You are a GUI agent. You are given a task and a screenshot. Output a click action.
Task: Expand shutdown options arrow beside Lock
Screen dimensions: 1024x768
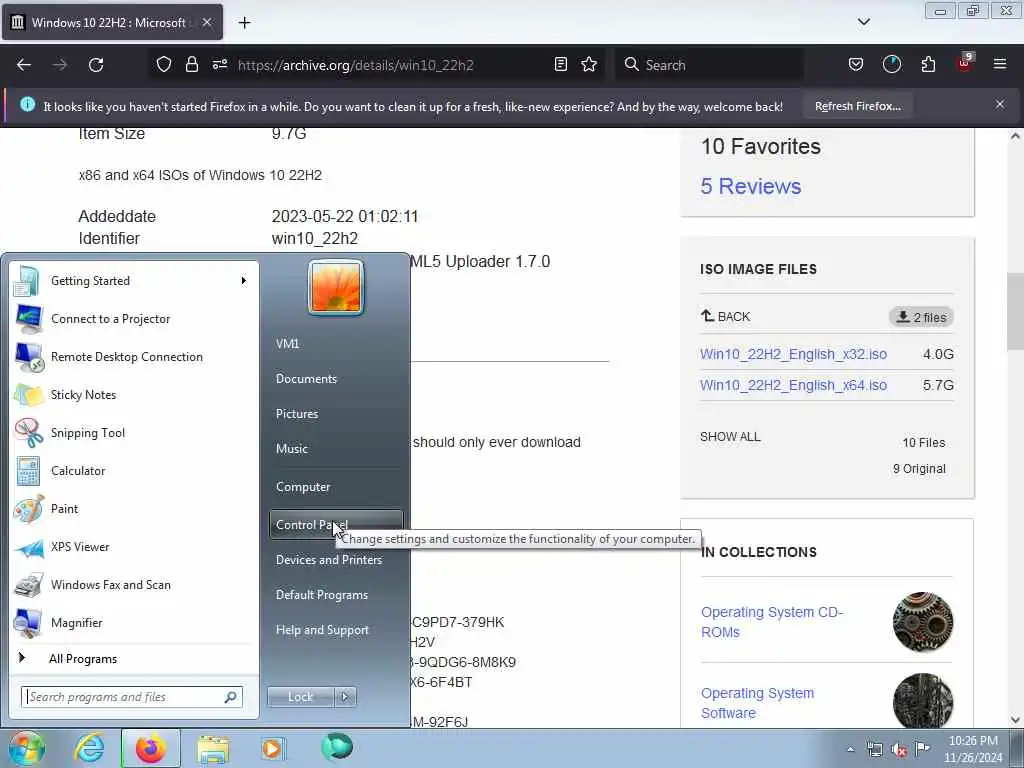[345, 697]
